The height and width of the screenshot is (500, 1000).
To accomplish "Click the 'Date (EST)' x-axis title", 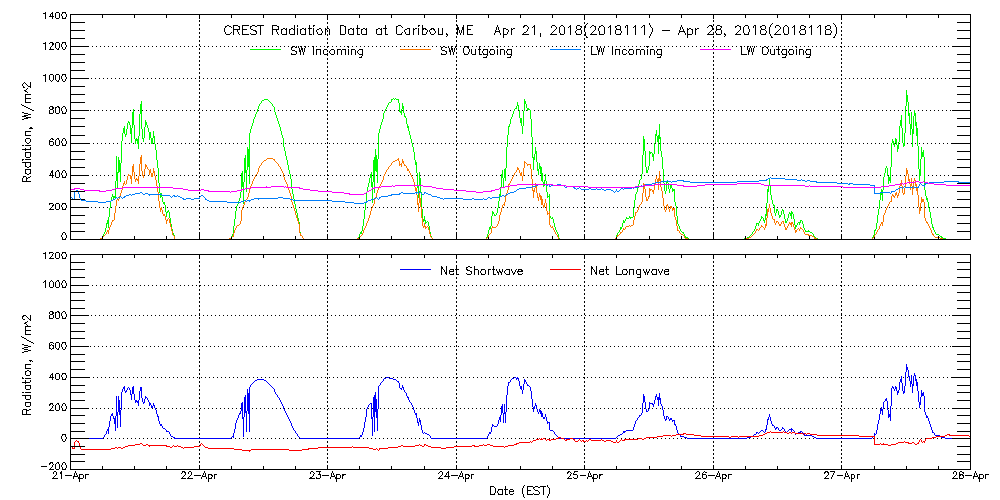I will [x=521, y=491].
